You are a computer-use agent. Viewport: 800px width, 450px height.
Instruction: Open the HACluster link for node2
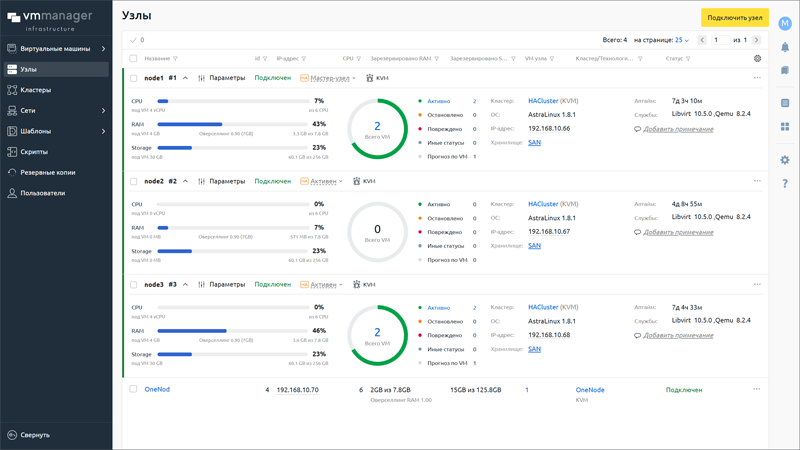coord(543,204)
